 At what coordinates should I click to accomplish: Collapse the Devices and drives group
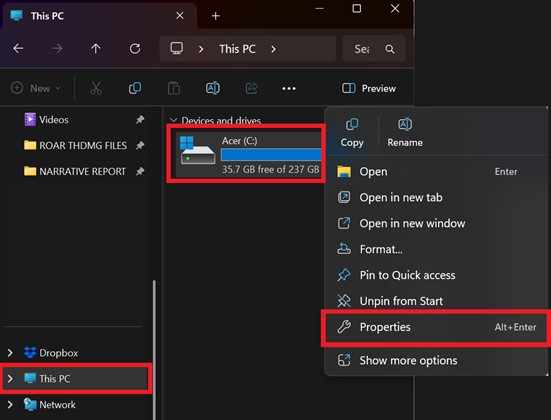click(173, 121)
